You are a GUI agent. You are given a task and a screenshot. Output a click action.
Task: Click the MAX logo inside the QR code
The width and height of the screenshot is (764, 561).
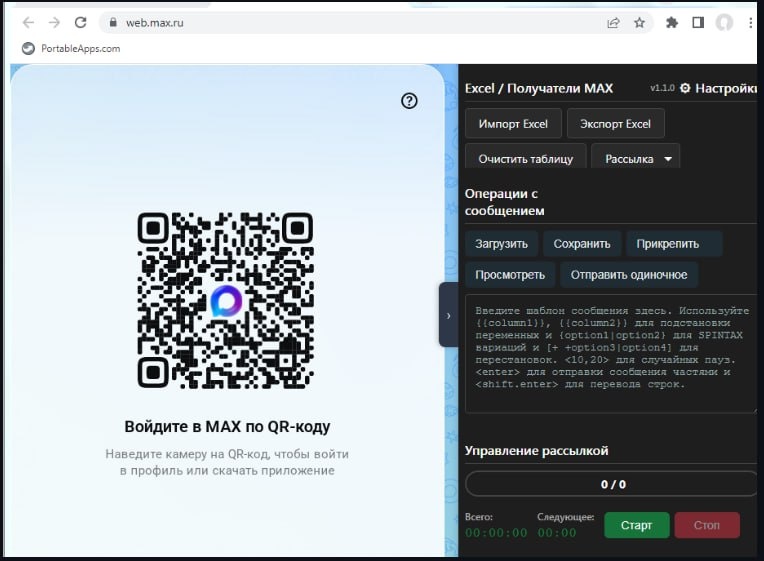[x=226, y=301]
